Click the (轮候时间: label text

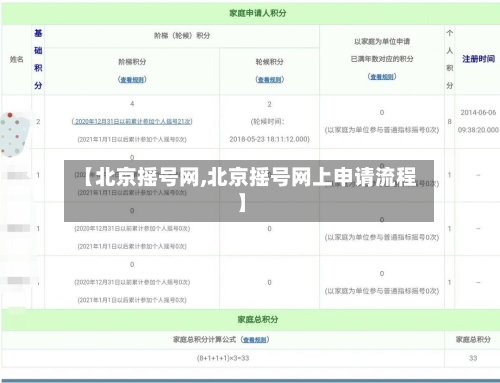click(x=268, y=122)
